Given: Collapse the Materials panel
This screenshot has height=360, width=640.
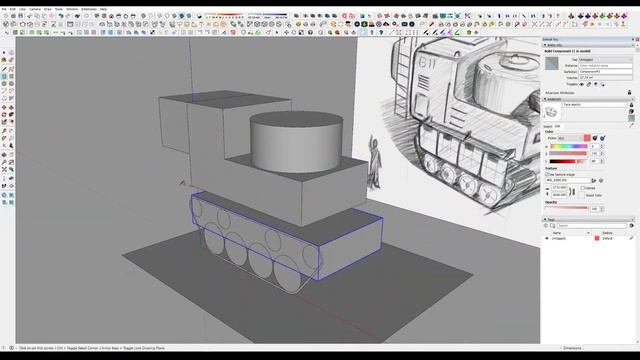Looking at the screenshot, I should pos(545,99).
